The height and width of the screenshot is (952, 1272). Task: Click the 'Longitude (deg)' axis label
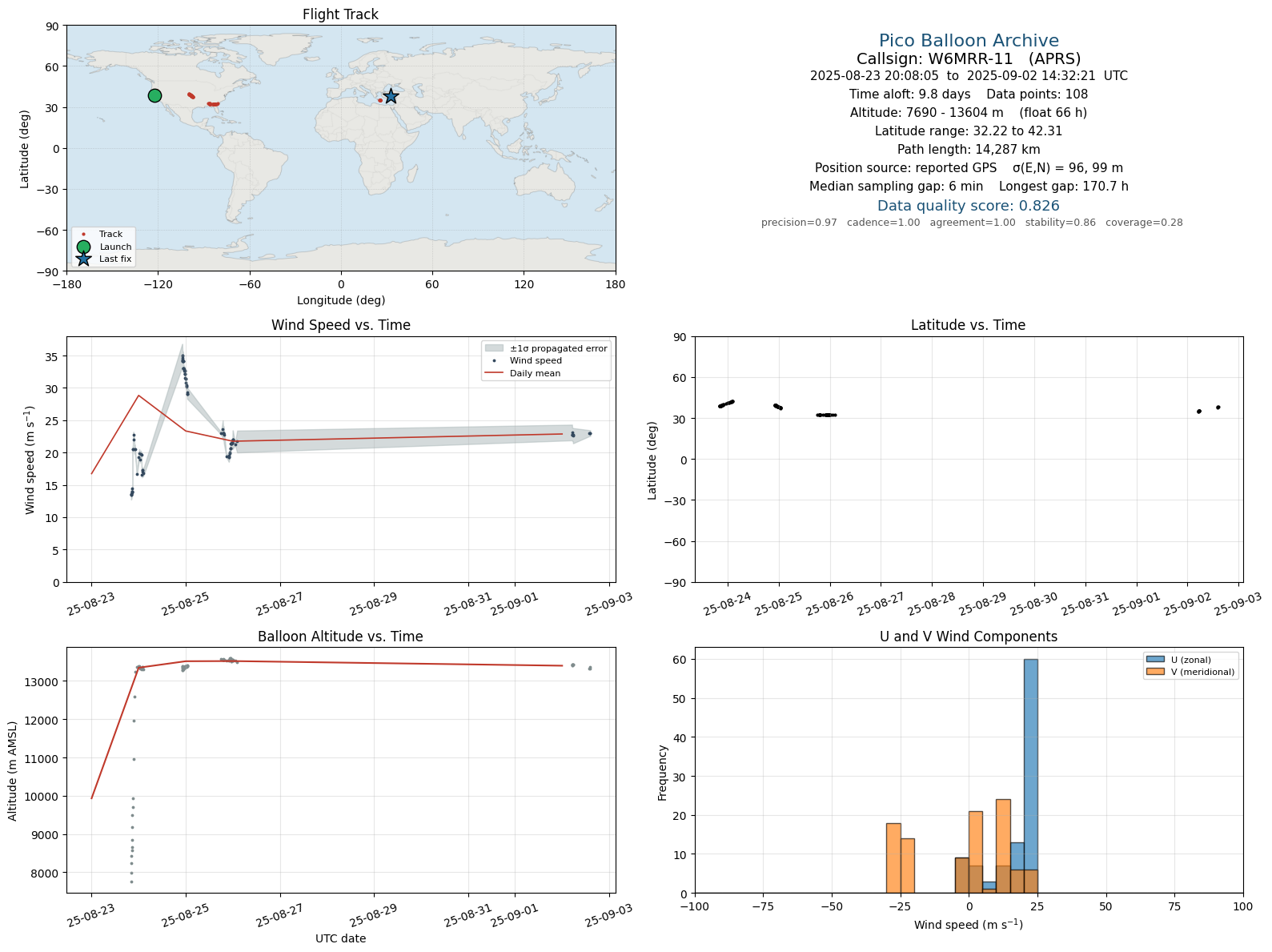[x=341, y=300]
